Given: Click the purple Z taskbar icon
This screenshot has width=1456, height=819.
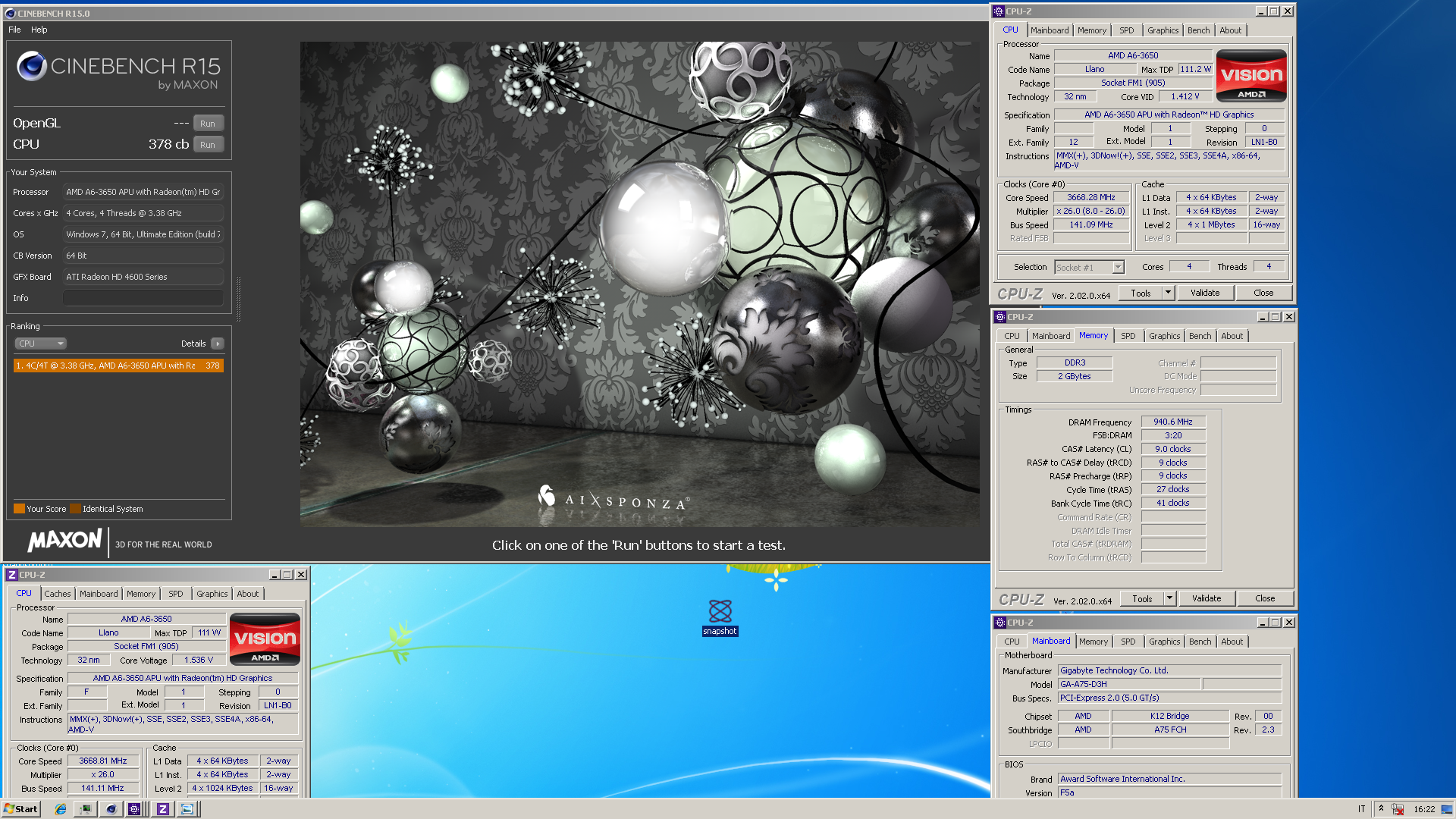Looking at the screenshot, I should (x=162, y=809).
